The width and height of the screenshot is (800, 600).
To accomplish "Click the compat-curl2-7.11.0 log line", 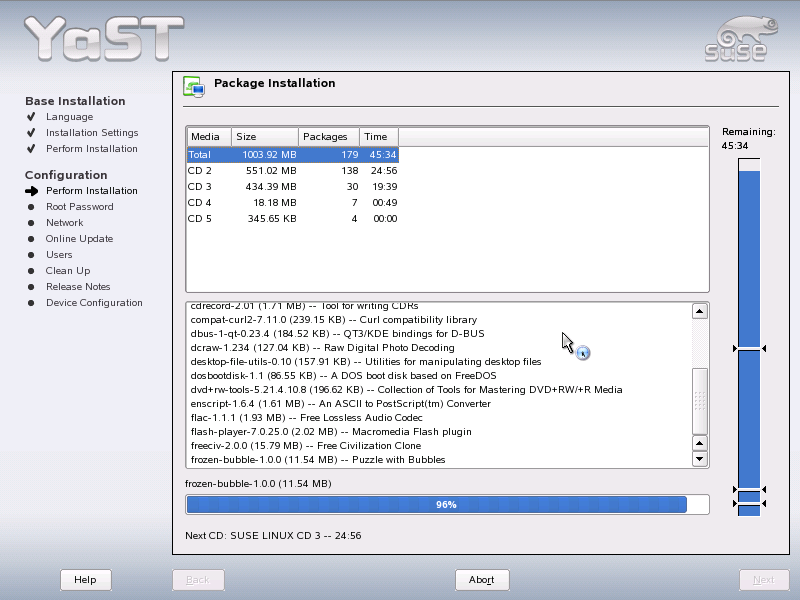I will (334, 320).
